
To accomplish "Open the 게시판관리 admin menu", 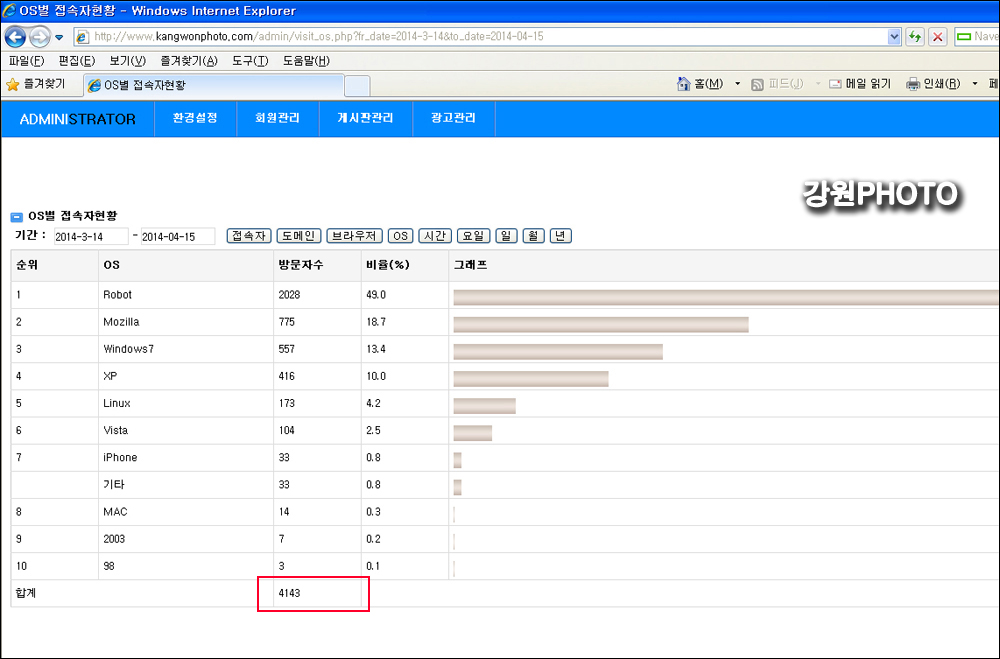I will point(365,118).
